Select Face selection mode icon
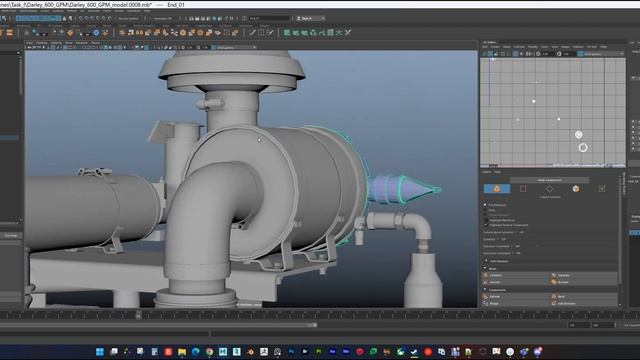 576,189
